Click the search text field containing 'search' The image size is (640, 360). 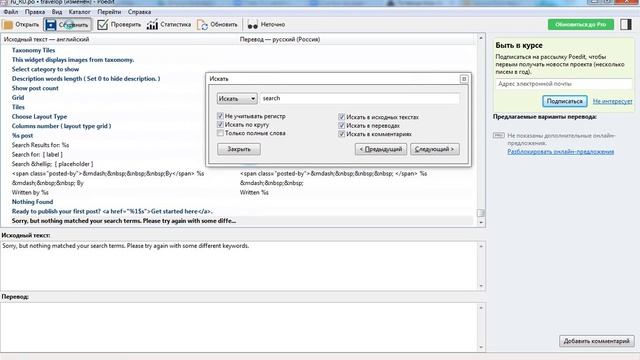[x=359, y=98]
